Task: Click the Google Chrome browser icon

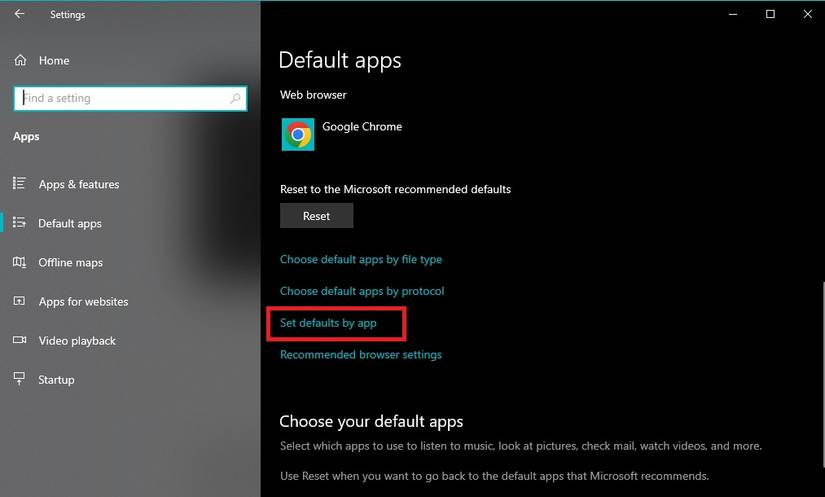Action: tap(298, 135)
